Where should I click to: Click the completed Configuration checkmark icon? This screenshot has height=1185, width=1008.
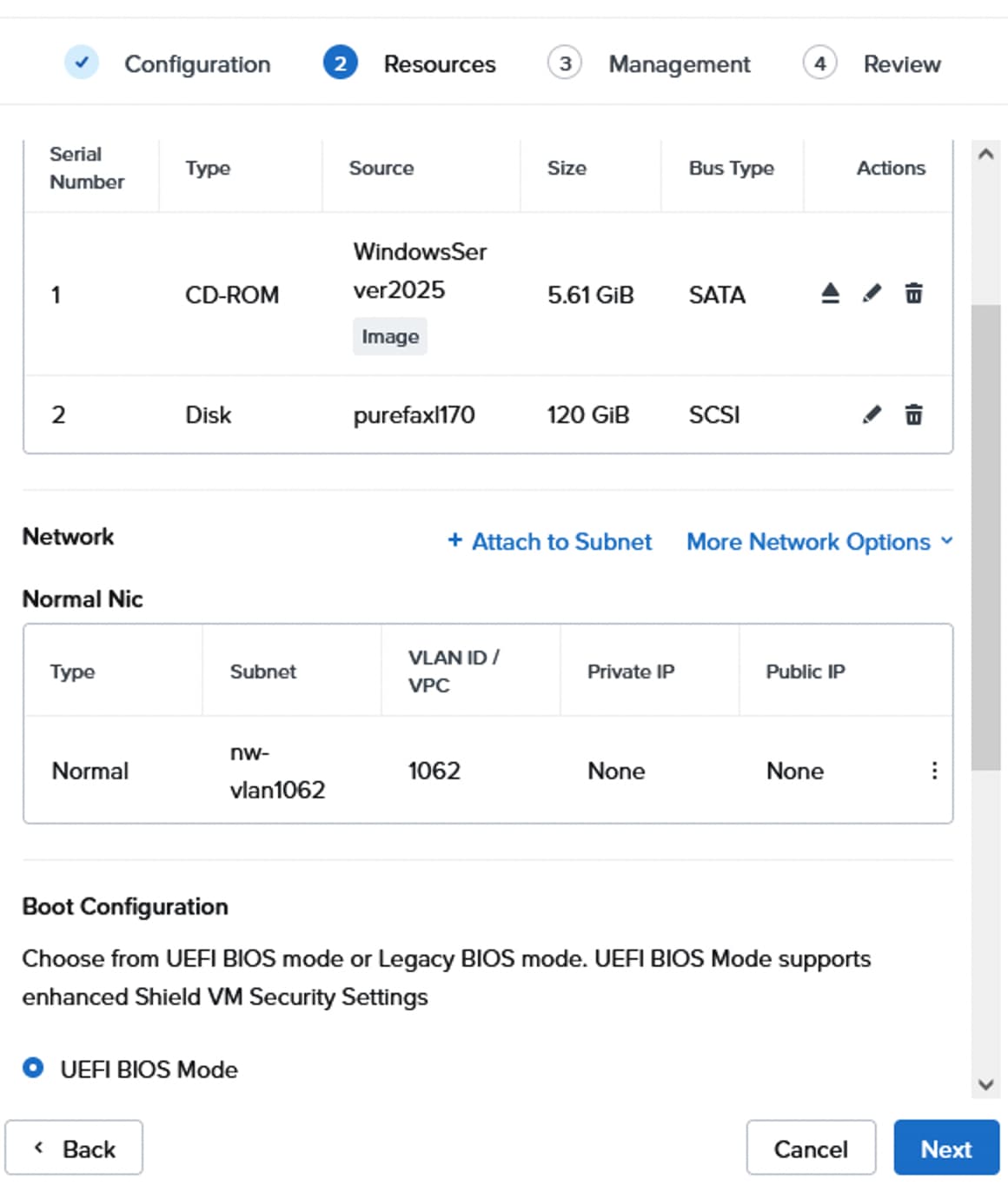[82, 63]
